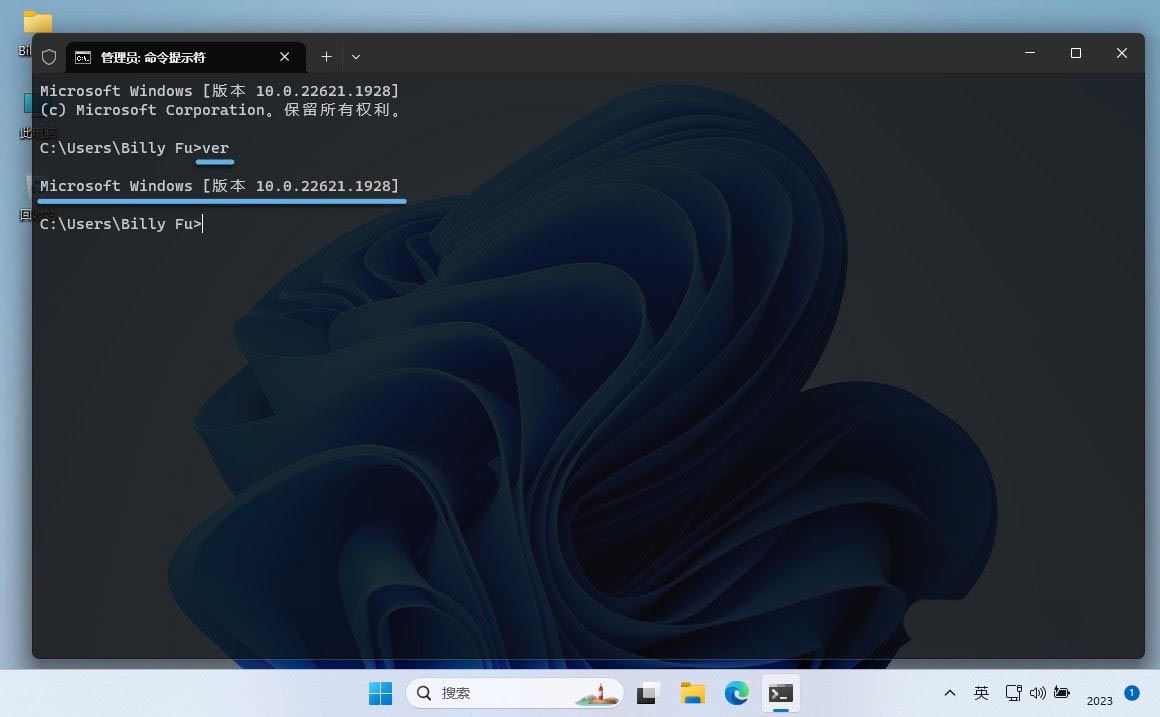This screenshot has width=1160, height=717.
Task: Click the taskbar 搜索 search box
Action: pos(514,693)
